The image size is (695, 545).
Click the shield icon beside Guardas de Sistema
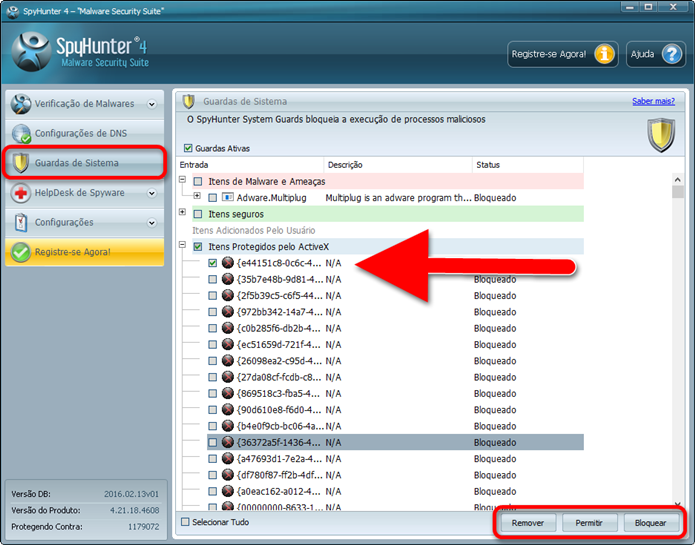(x=20, y=163)
